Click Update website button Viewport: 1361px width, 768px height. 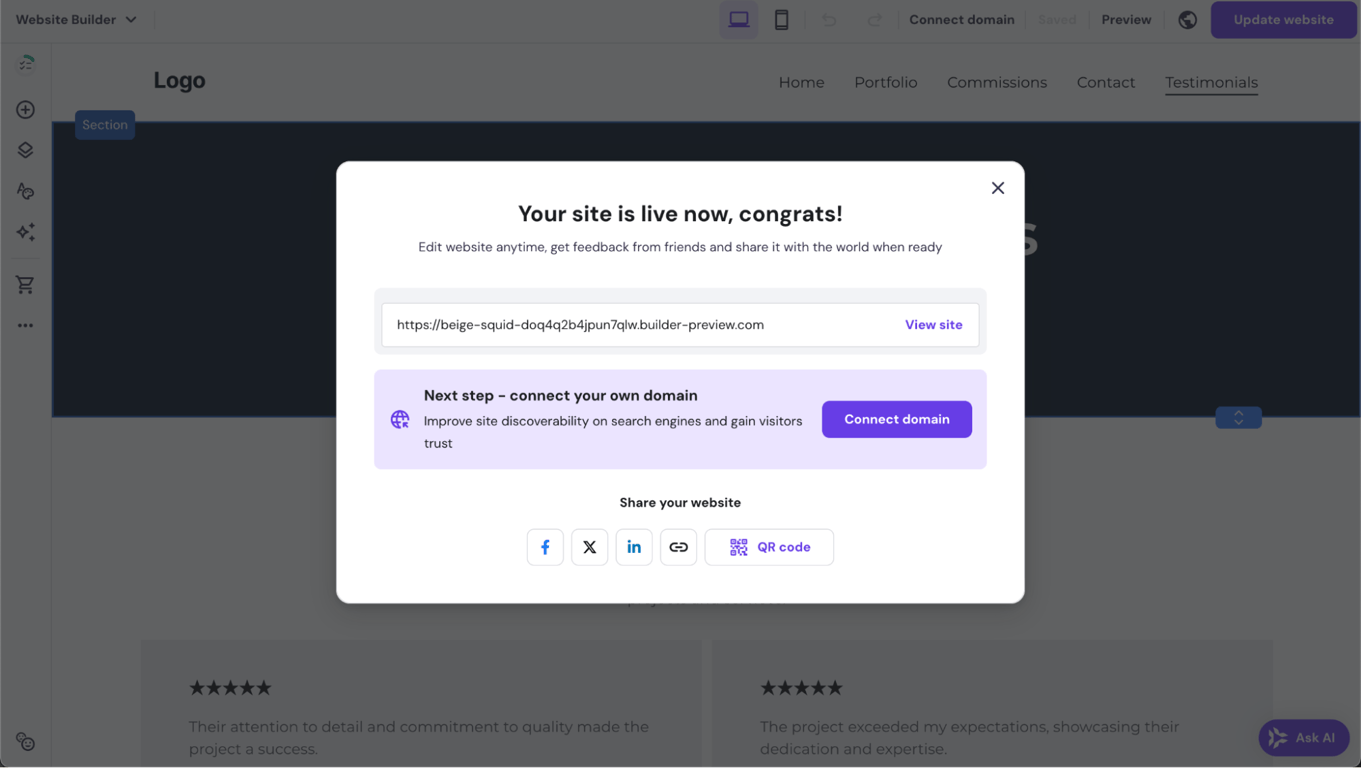click(x=1283, y=19)
